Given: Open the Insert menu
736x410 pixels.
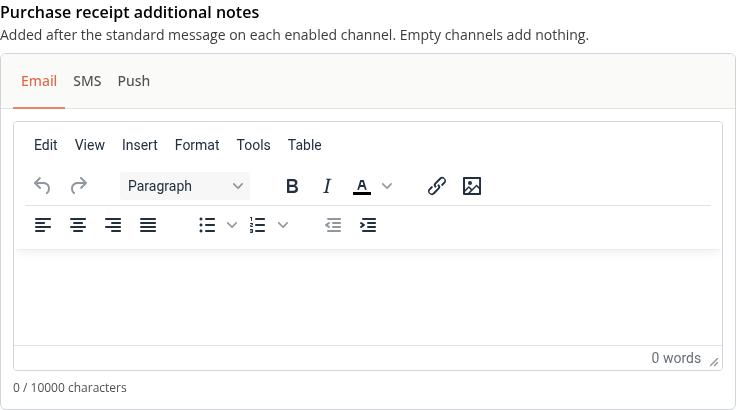Looking at the screenshot, I should click(x=139, y=145).
